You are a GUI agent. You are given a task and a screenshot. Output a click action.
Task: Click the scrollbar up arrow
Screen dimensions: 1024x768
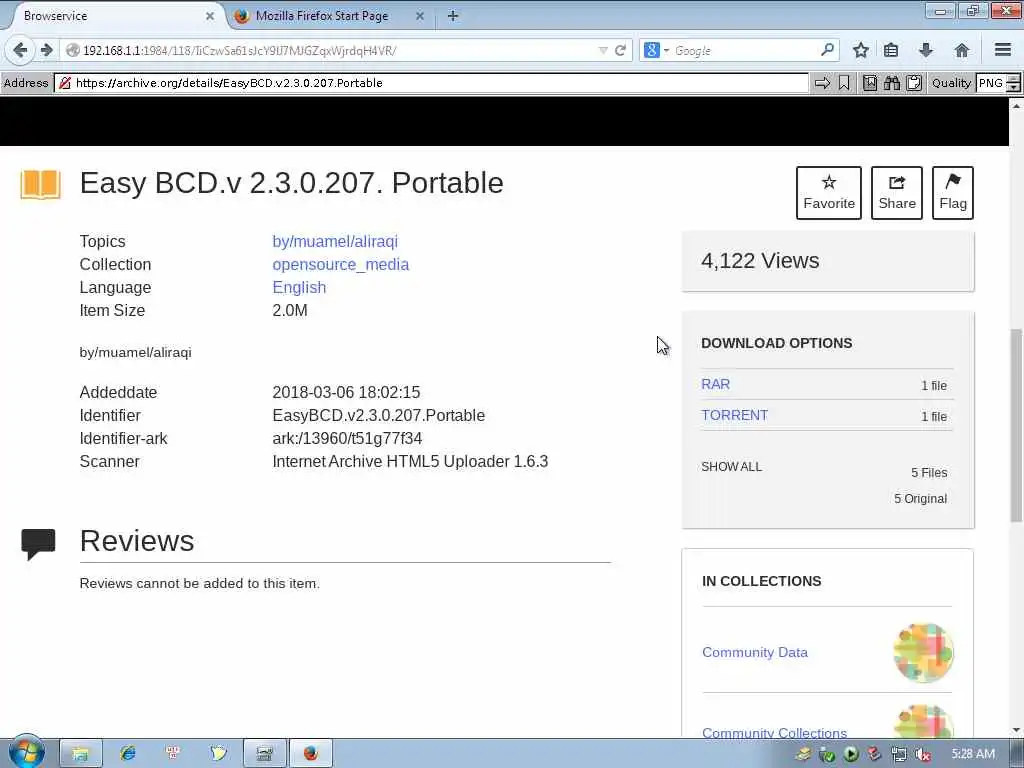(1016, 104)
